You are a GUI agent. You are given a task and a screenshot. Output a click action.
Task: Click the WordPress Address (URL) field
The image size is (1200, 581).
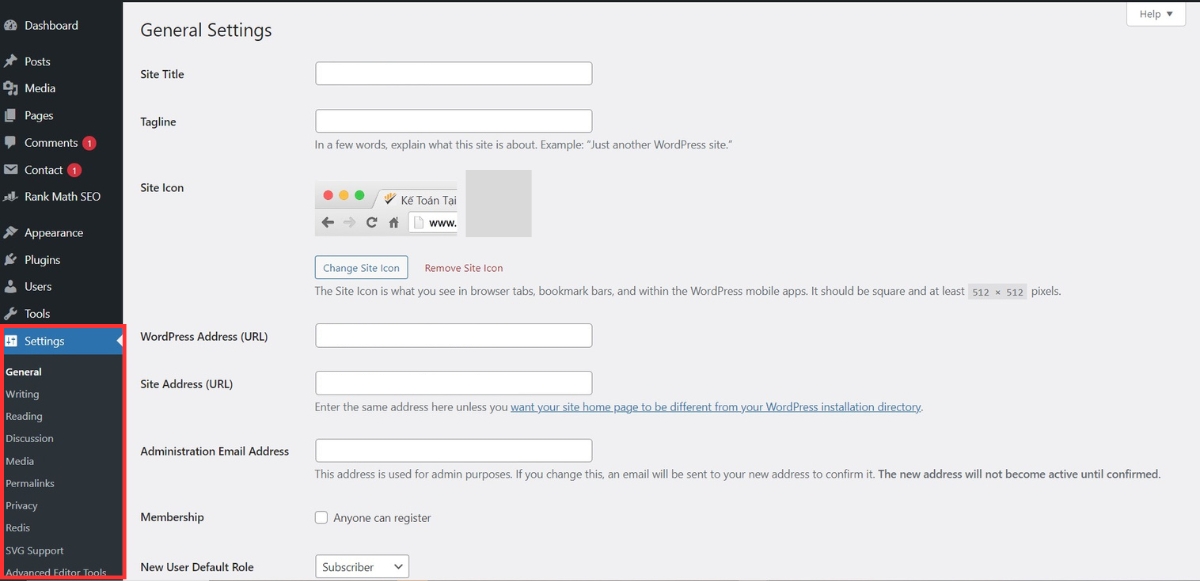pos(454,336)
